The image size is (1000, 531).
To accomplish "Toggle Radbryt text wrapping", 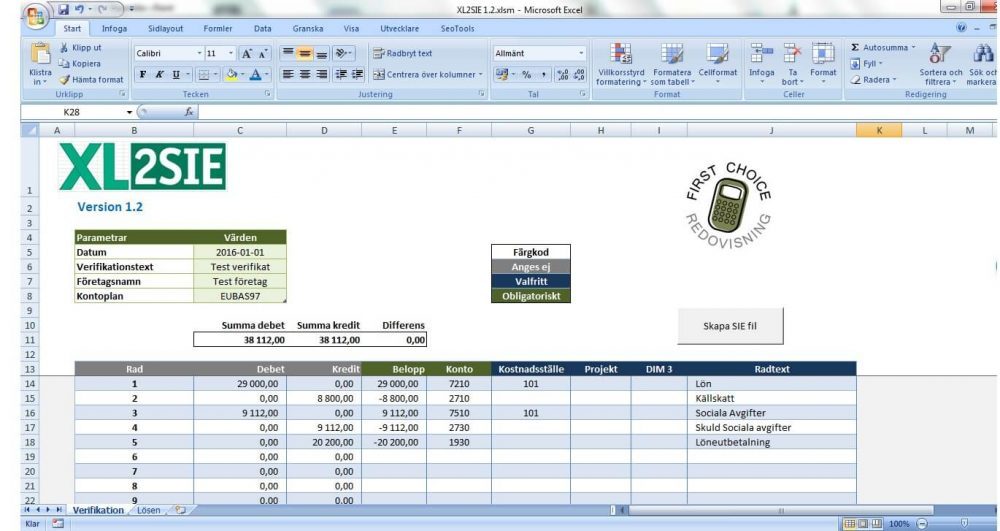I will click(x=403, y=54).
